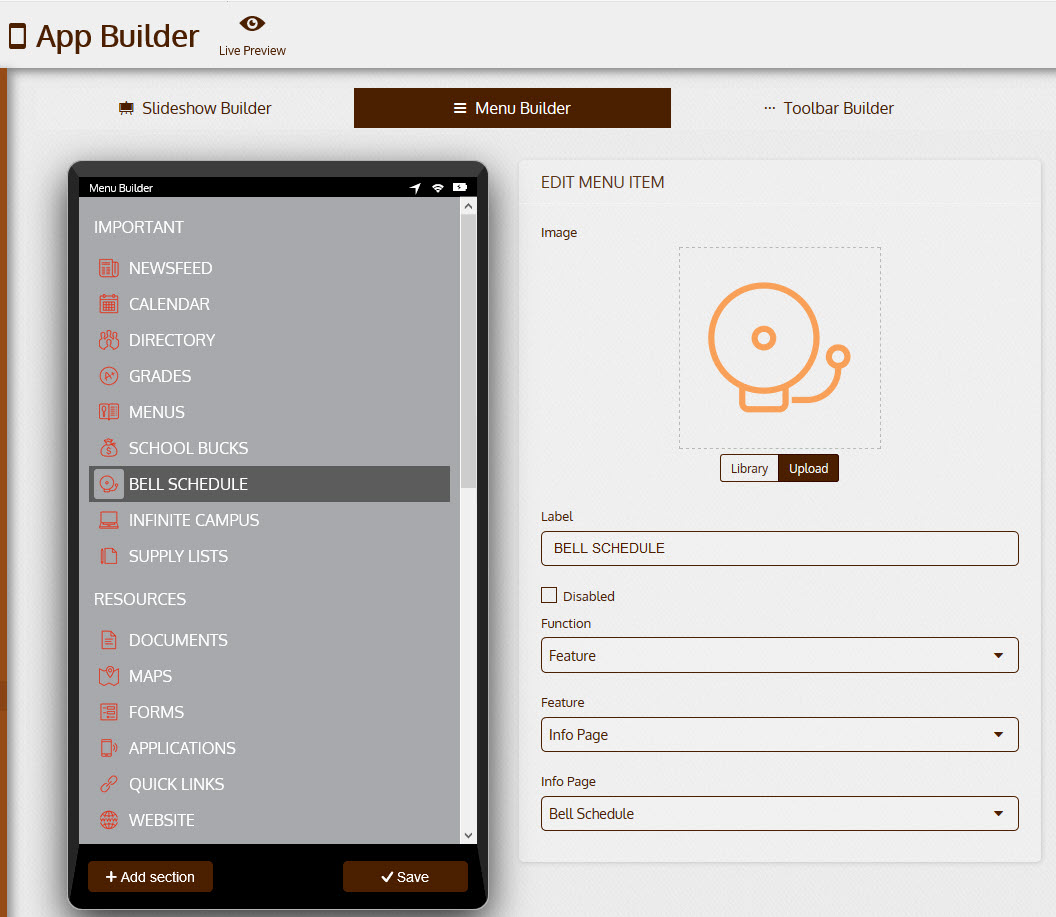The height and width of the screenshot is (917, 1056).
Task: Select the SUPPLY LISTS menu item
Action: [269, 556]
